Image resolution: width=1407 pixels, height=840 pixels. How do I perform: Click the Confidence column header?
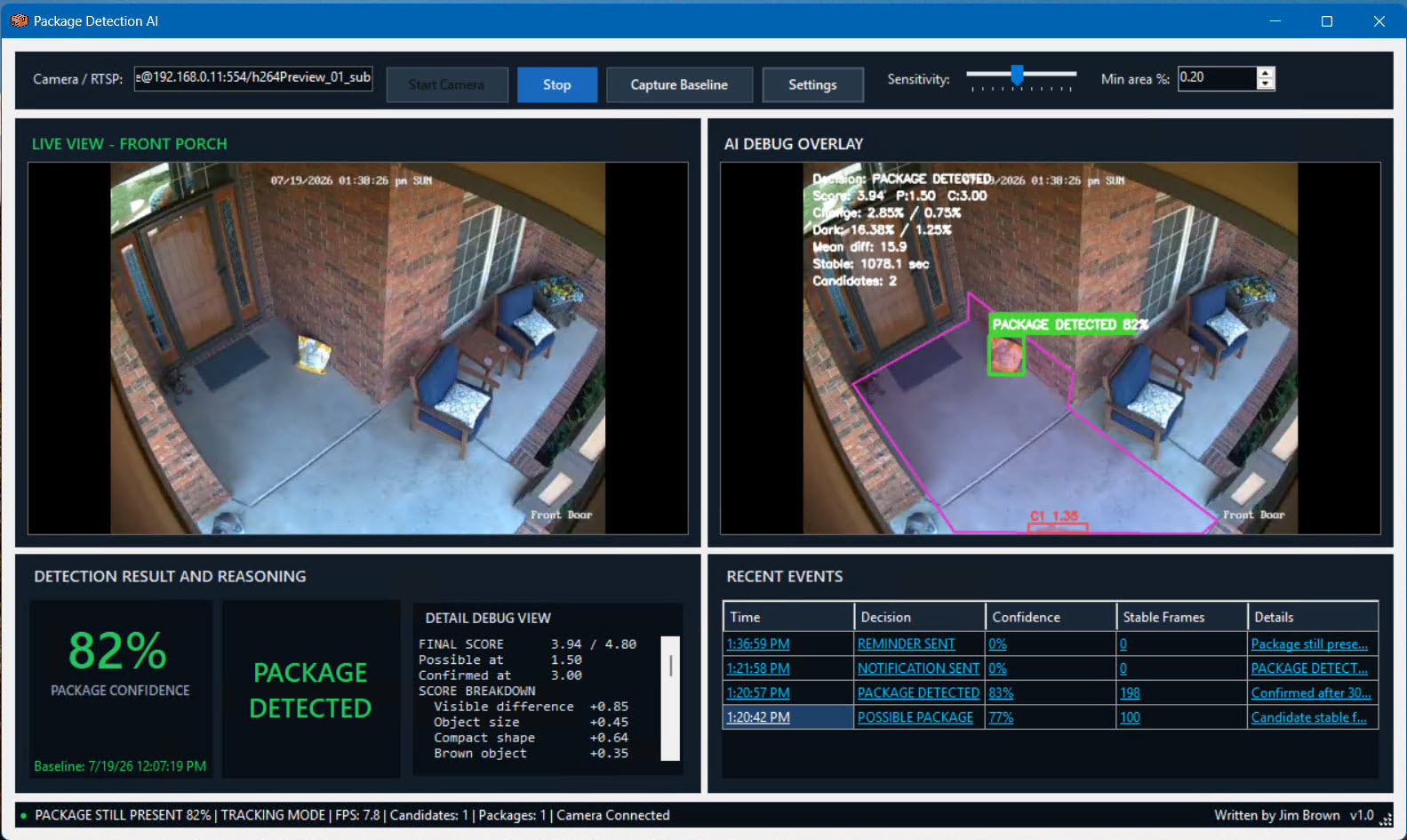[x=1051, y=617]
